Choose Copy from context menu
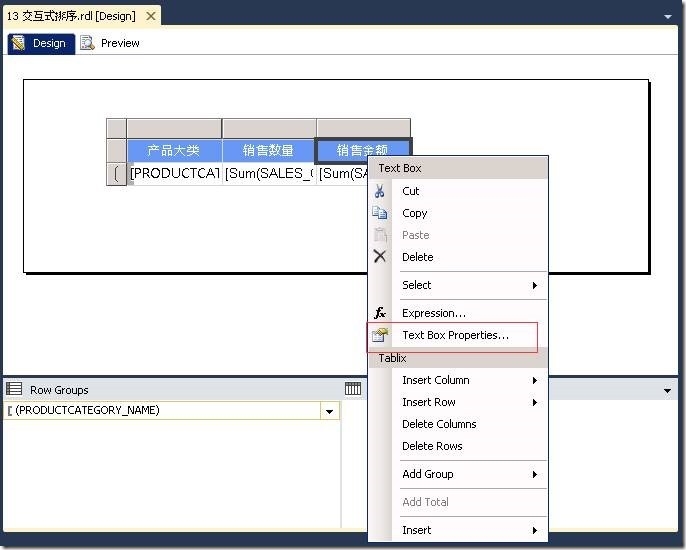 [x=458, y=213]
